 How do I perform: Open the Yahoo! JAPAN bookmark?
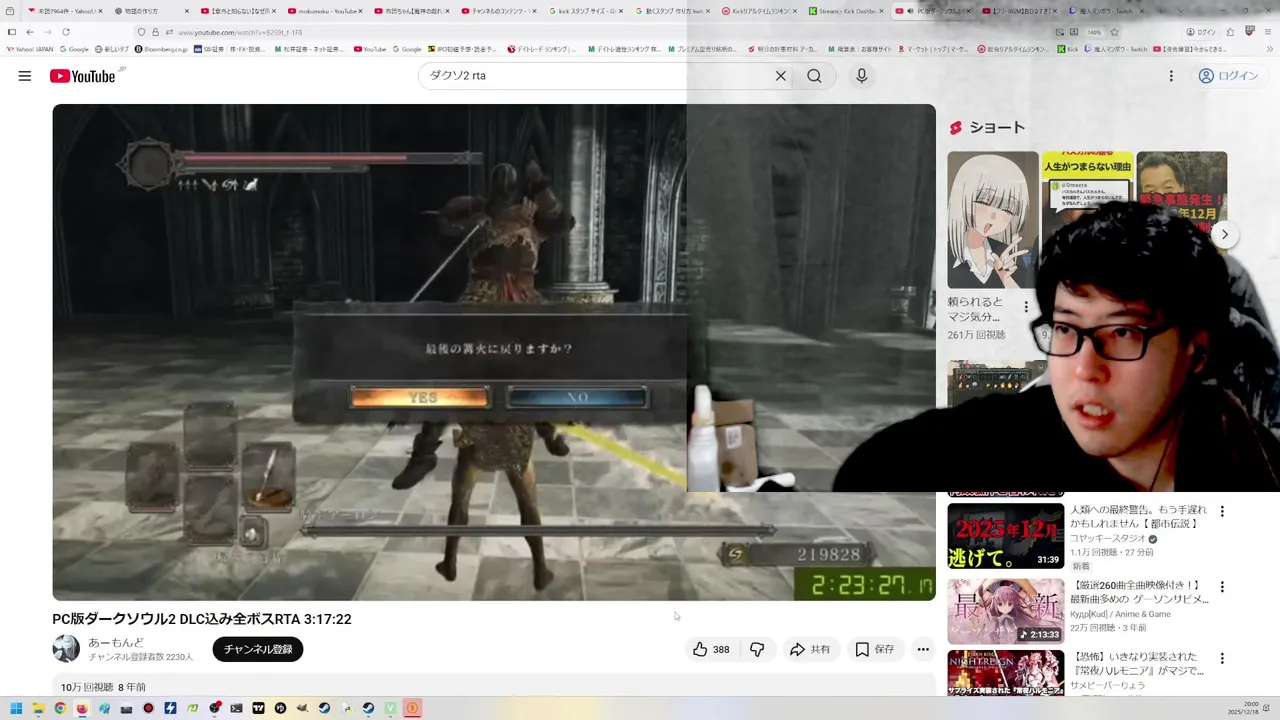pyautogui.click(x=30, y=49)
